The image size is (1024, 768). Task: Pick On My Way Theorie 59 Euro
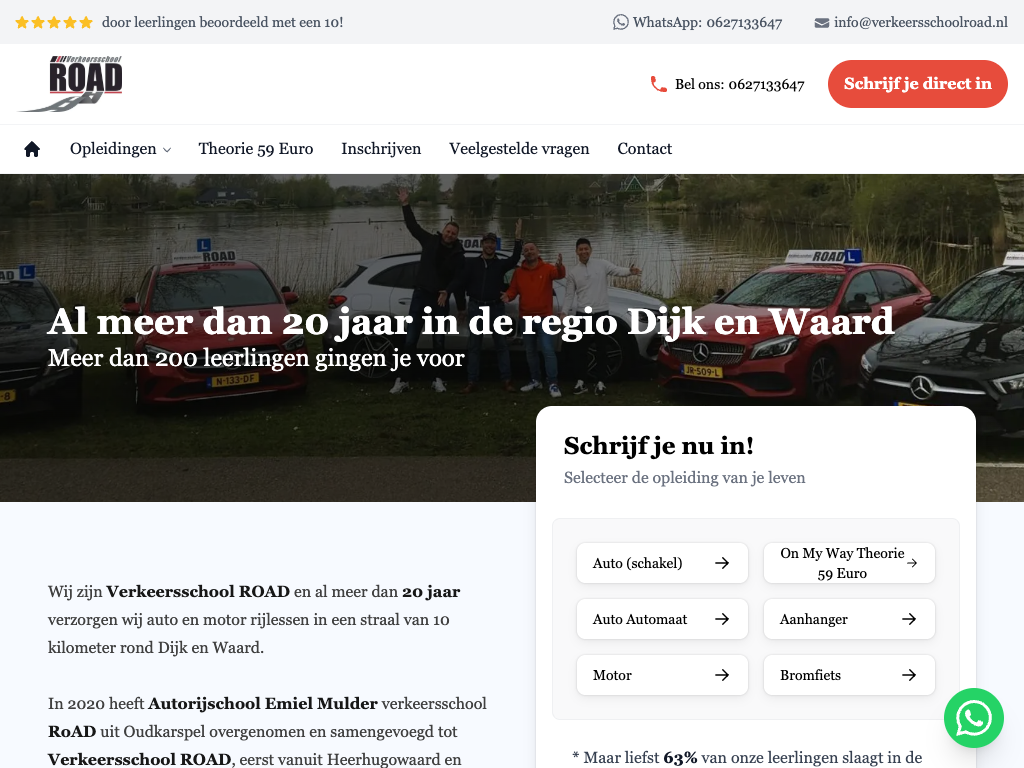(849, 563)
